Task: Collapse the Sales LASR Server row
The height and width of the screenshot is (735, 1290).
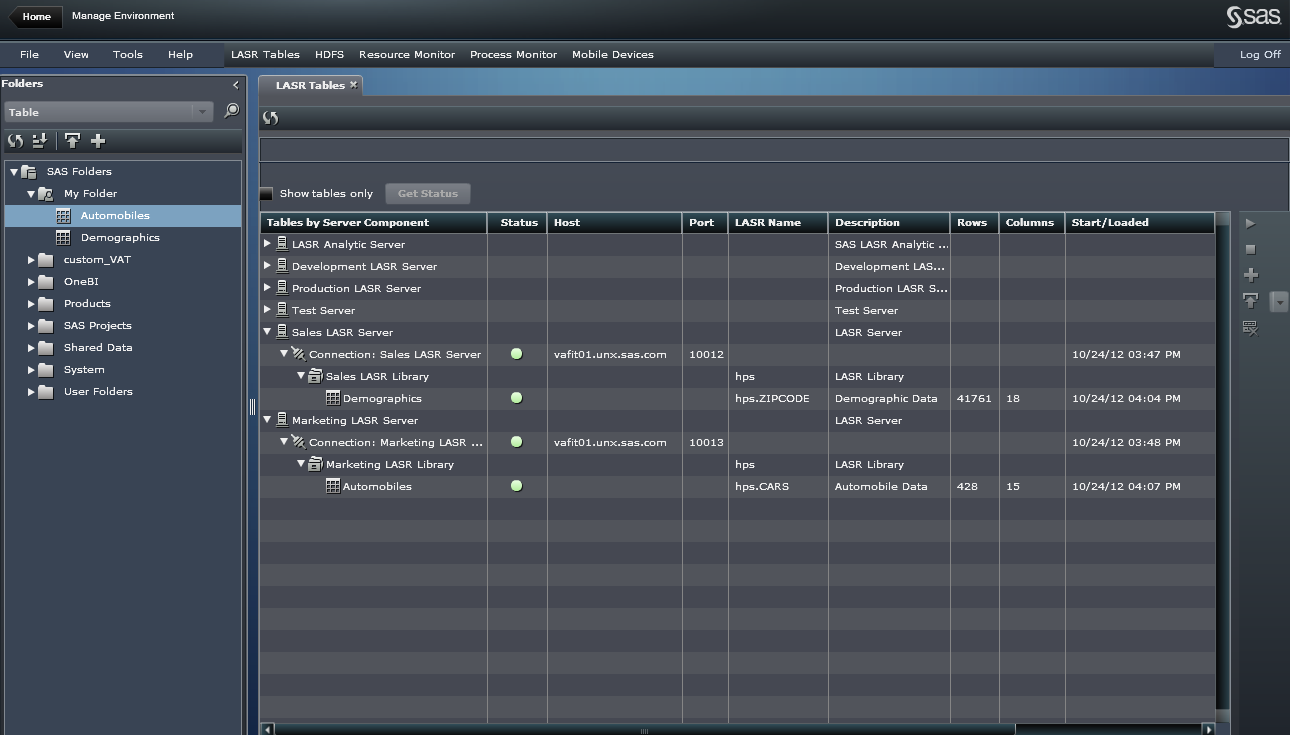Action: (x=266, y=332)
